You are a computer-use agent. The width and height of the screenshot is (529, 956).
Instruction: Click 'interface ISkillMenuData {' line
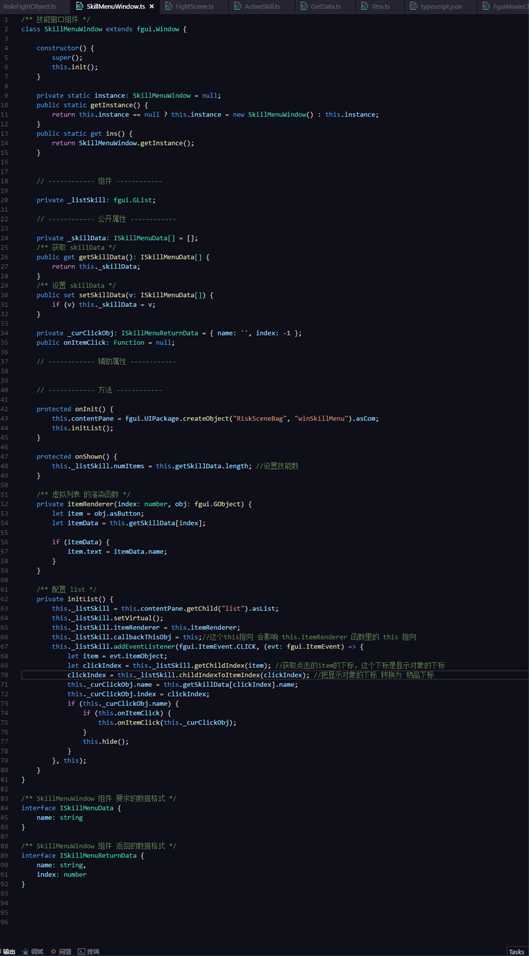71,808
